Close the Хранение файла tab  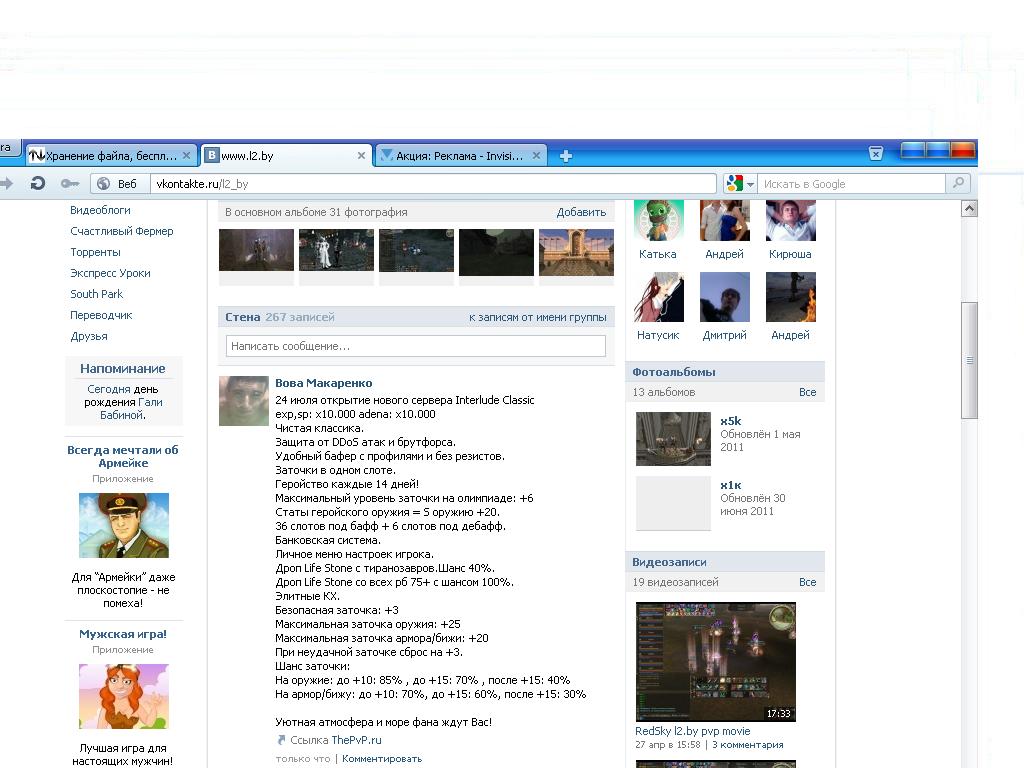tap(186, 155)
